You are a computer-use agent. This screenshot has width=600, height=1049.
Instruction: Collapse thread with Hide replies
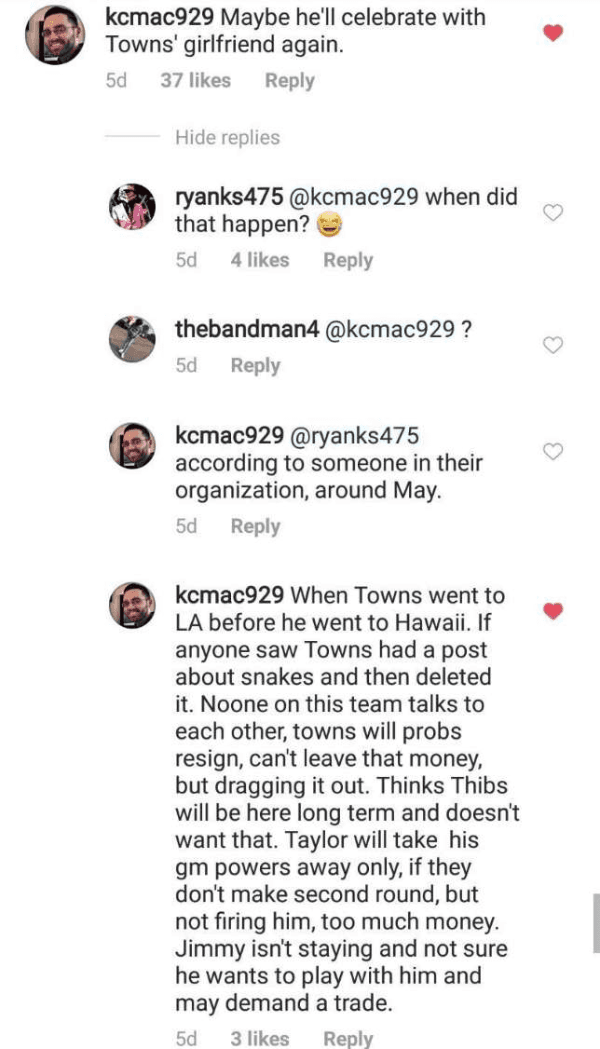click(x=227, y=138)
